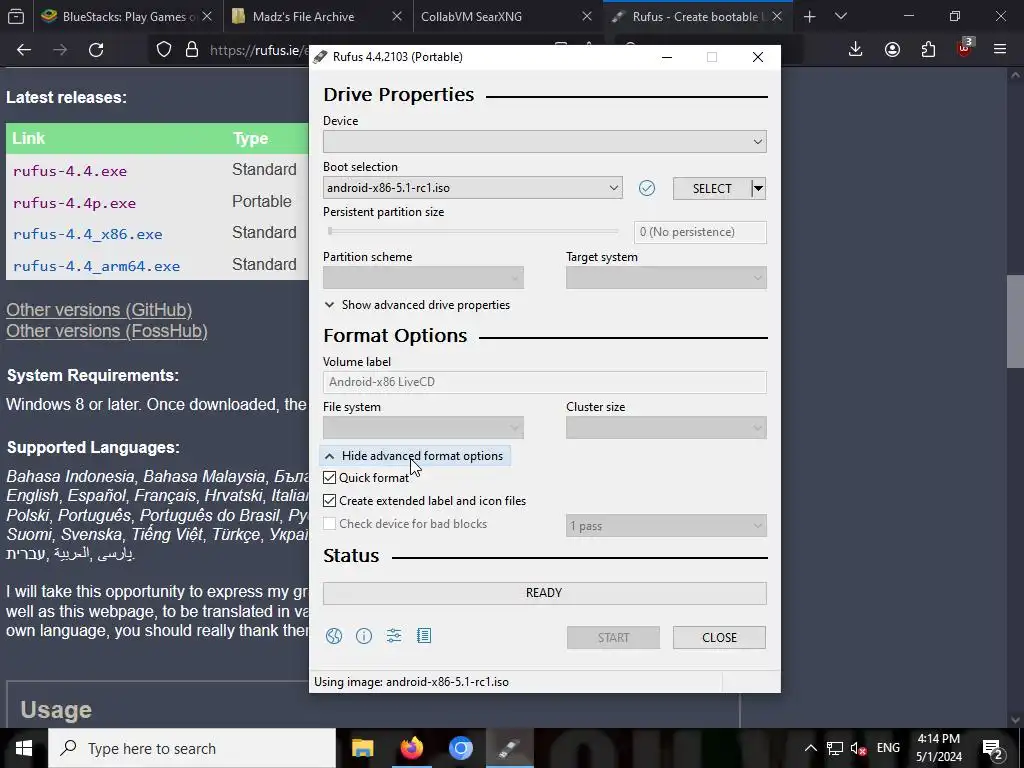1024x768 pixels.
Task: Click the Firefox page vertical scrollbar thumb
Action: coord(1016,321)
